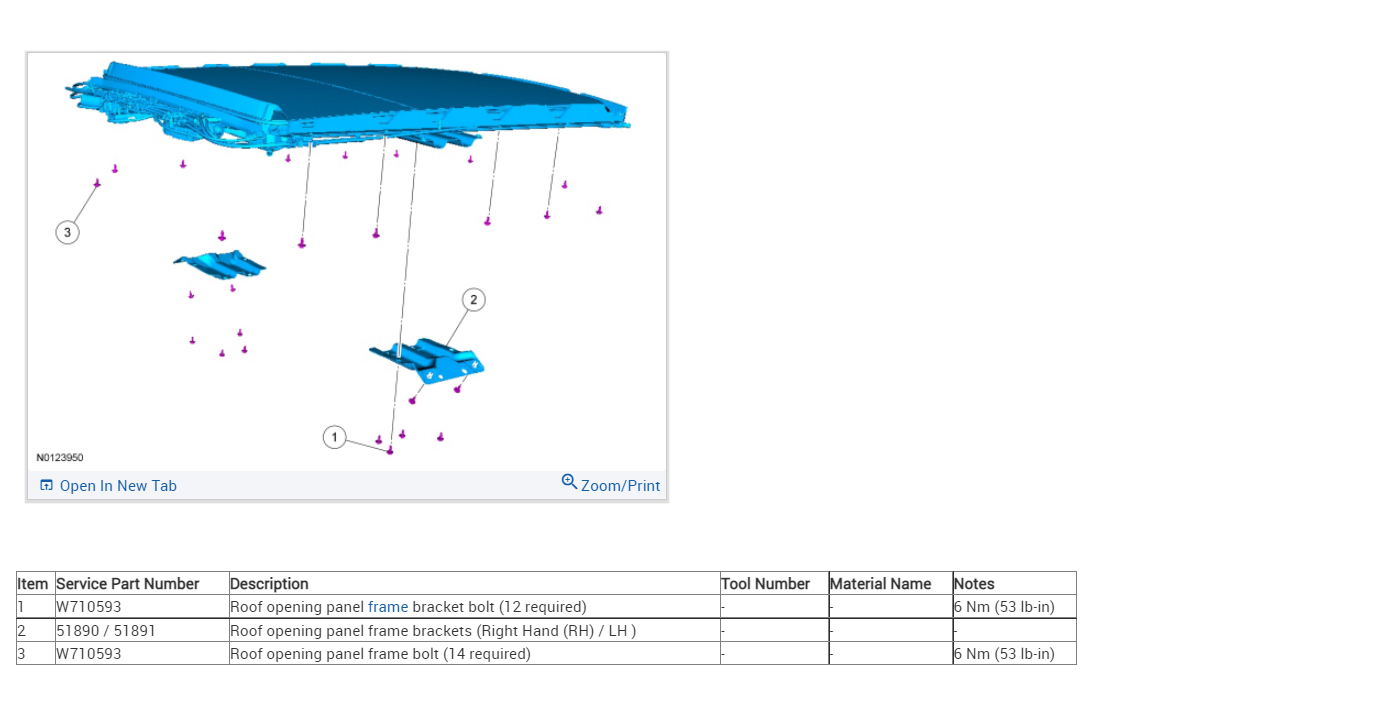Click the blue 'frame' hyperlink in row 1
Image resolution: width=1393 pixels, height=718 pixels.
click(x=388, y=607)
